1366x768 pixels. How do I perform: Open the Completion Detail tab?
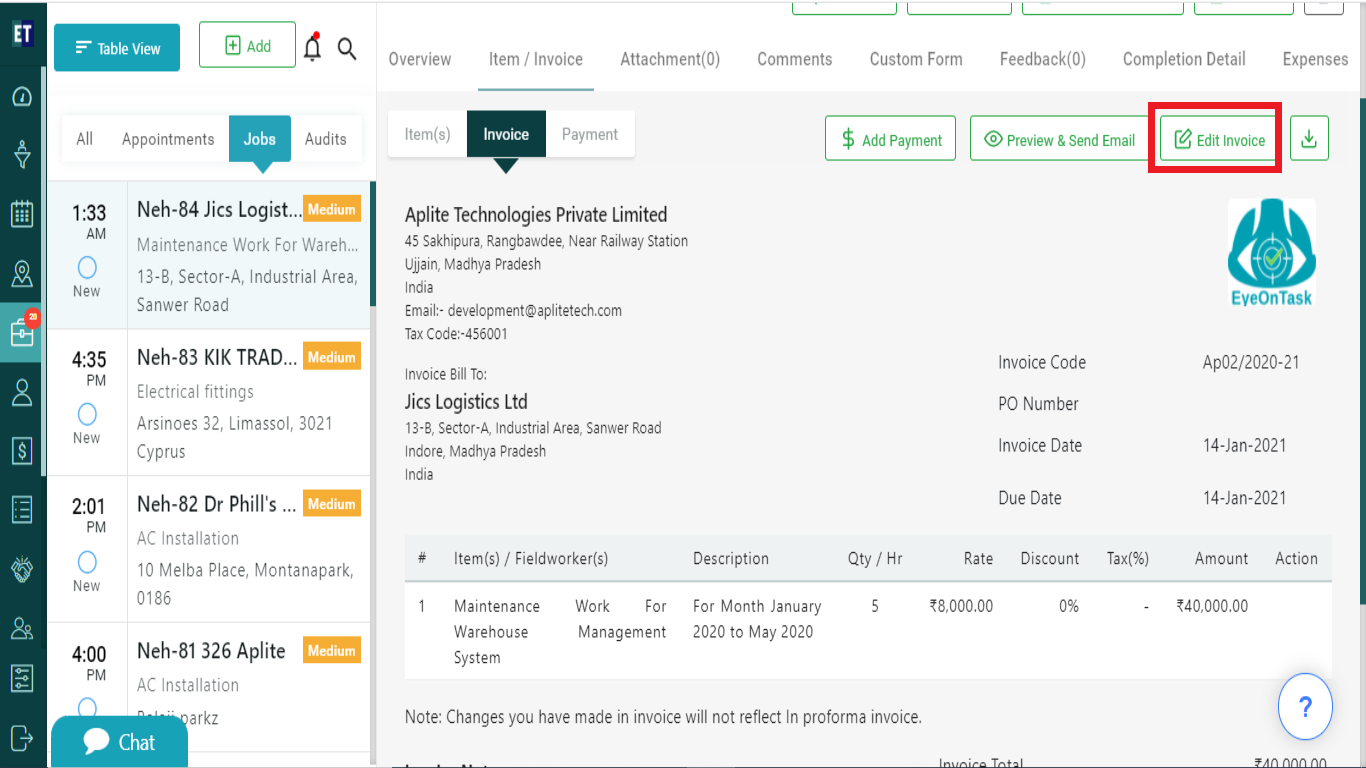[x=1184, y=59]
